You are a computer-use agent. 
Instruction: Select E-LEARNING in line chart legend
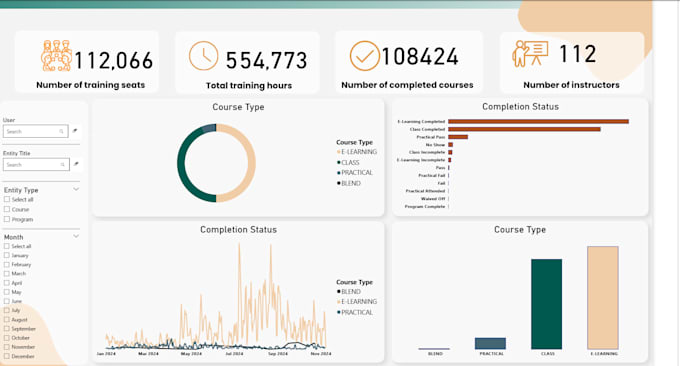357,301
